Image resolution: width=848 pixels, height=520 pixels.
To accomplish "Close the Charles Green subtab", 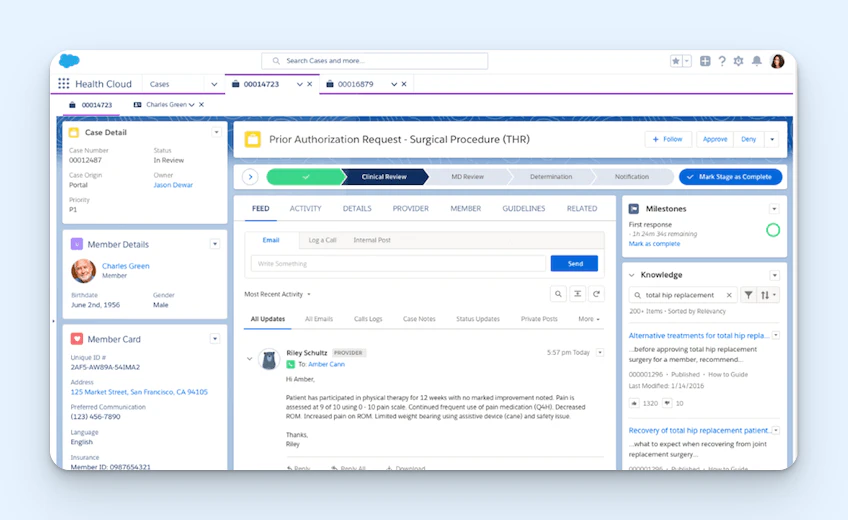I will (201, 105).
